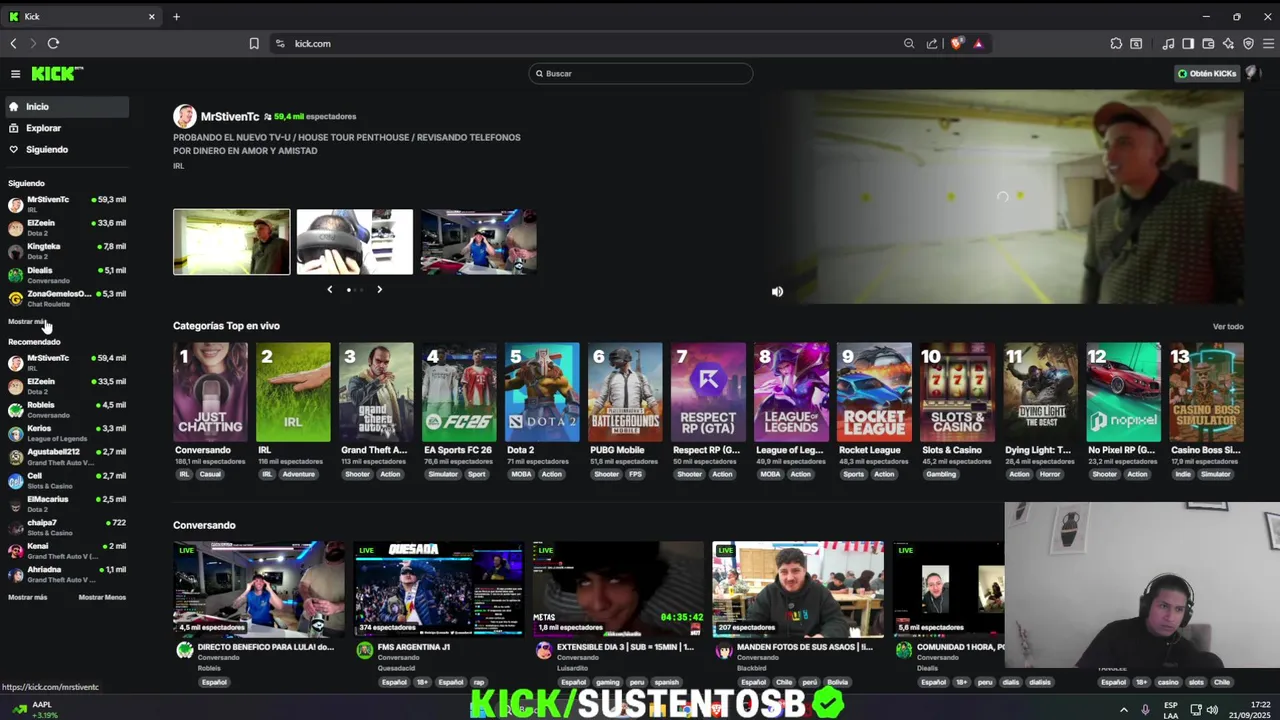Open Agustabell212 channel in sidebar
Image resolution: width=1280 pixels, height=720 pixels.
(66, 456)
